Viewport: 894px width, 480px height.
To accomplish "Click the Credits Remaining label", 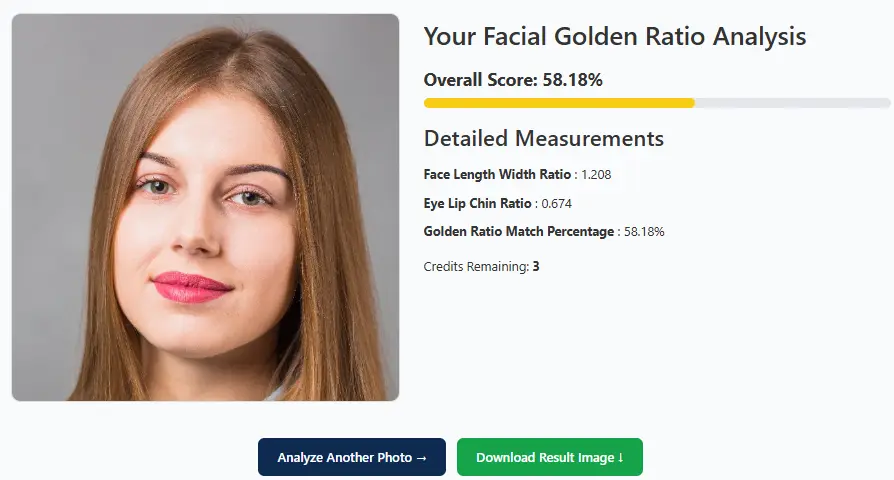I will (x=475, y=267).
